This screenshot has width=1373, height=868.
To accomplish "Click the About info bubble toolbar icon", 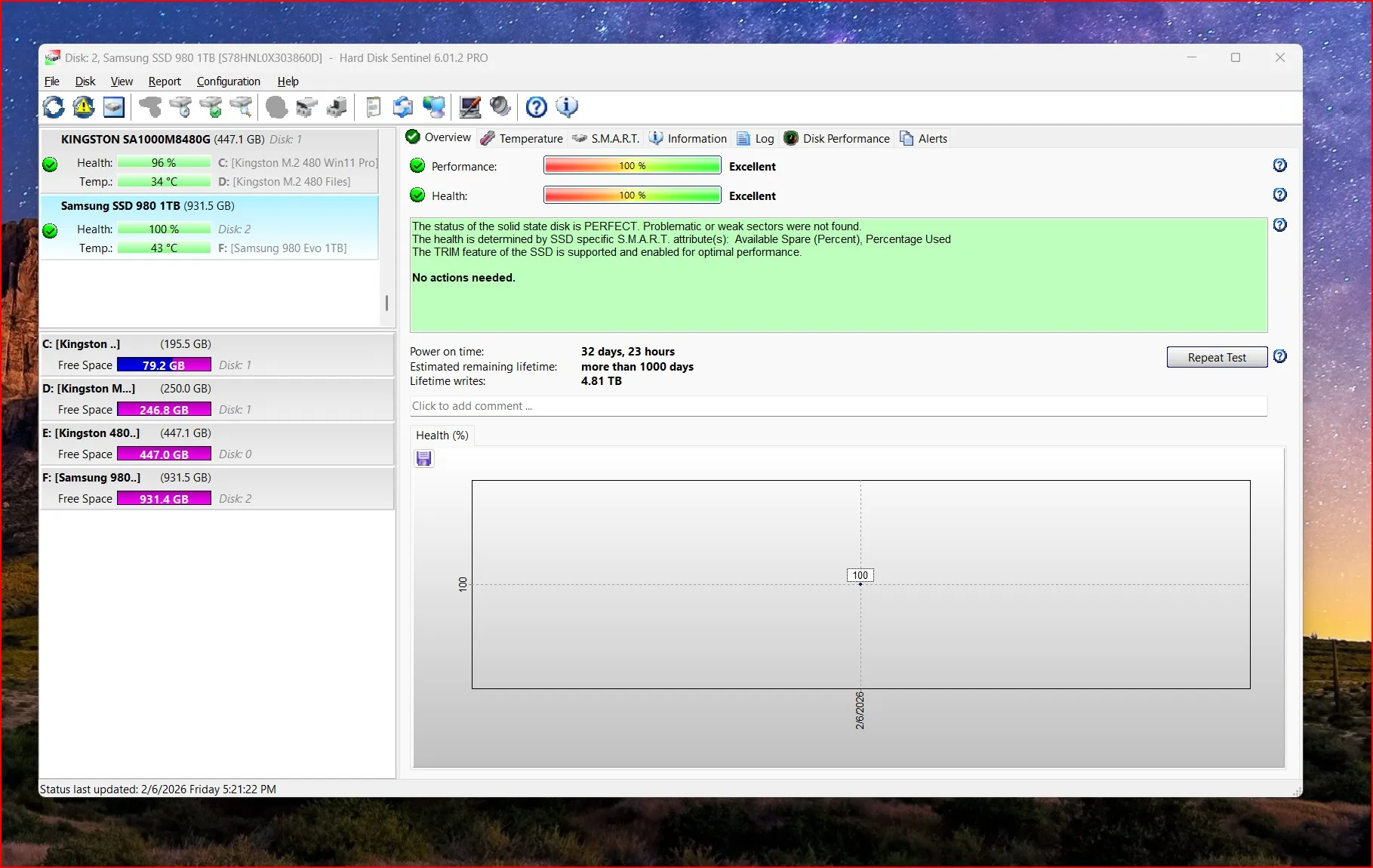I will 567,107.
